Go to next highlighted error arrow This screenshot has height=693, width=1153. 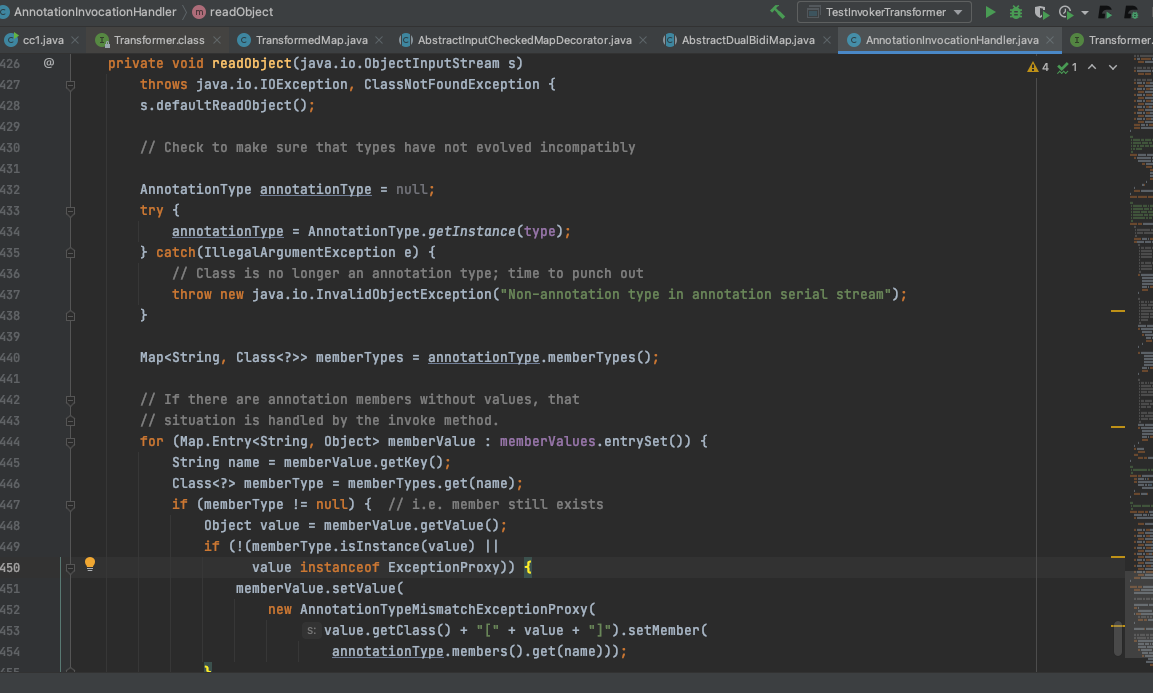point(1113,67)
